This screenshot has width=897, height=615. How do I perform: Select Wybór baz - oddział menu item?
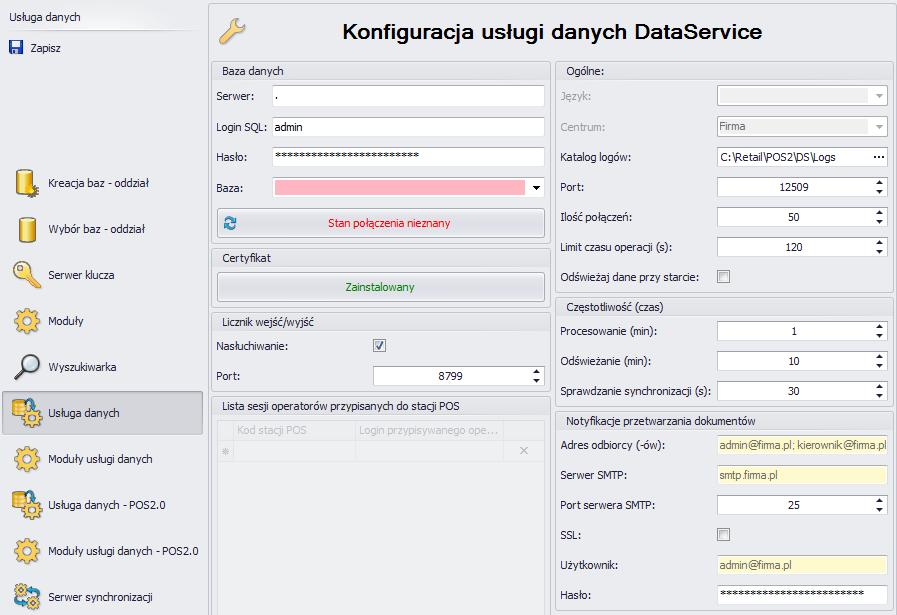coord(97,229)
